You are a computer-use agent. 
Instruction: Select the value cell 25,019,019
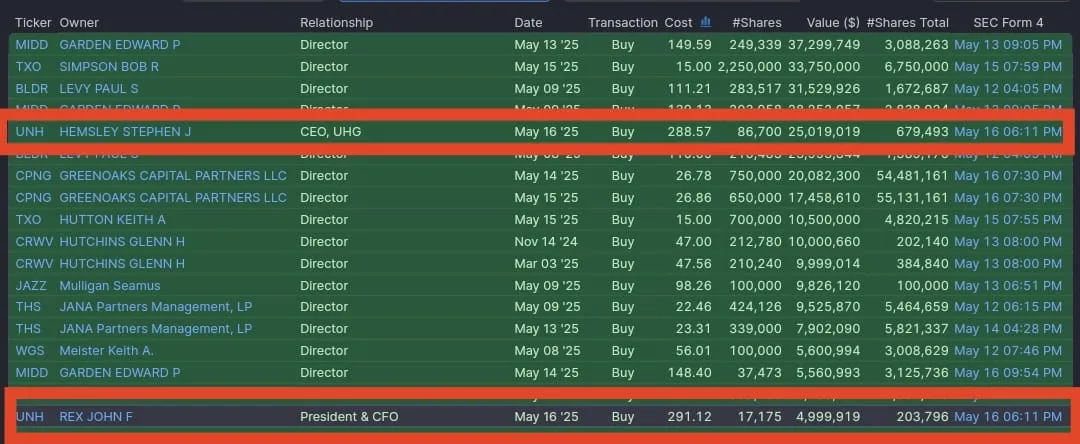pos(825,131)
